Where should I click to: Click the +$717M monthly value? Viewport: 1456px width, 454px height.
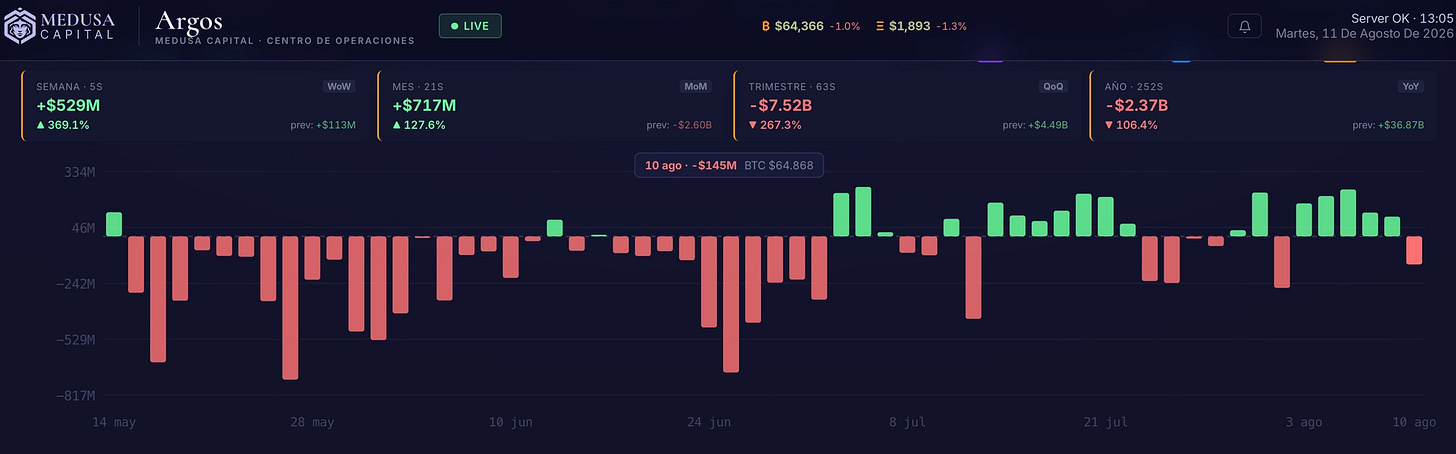(424, 105)
